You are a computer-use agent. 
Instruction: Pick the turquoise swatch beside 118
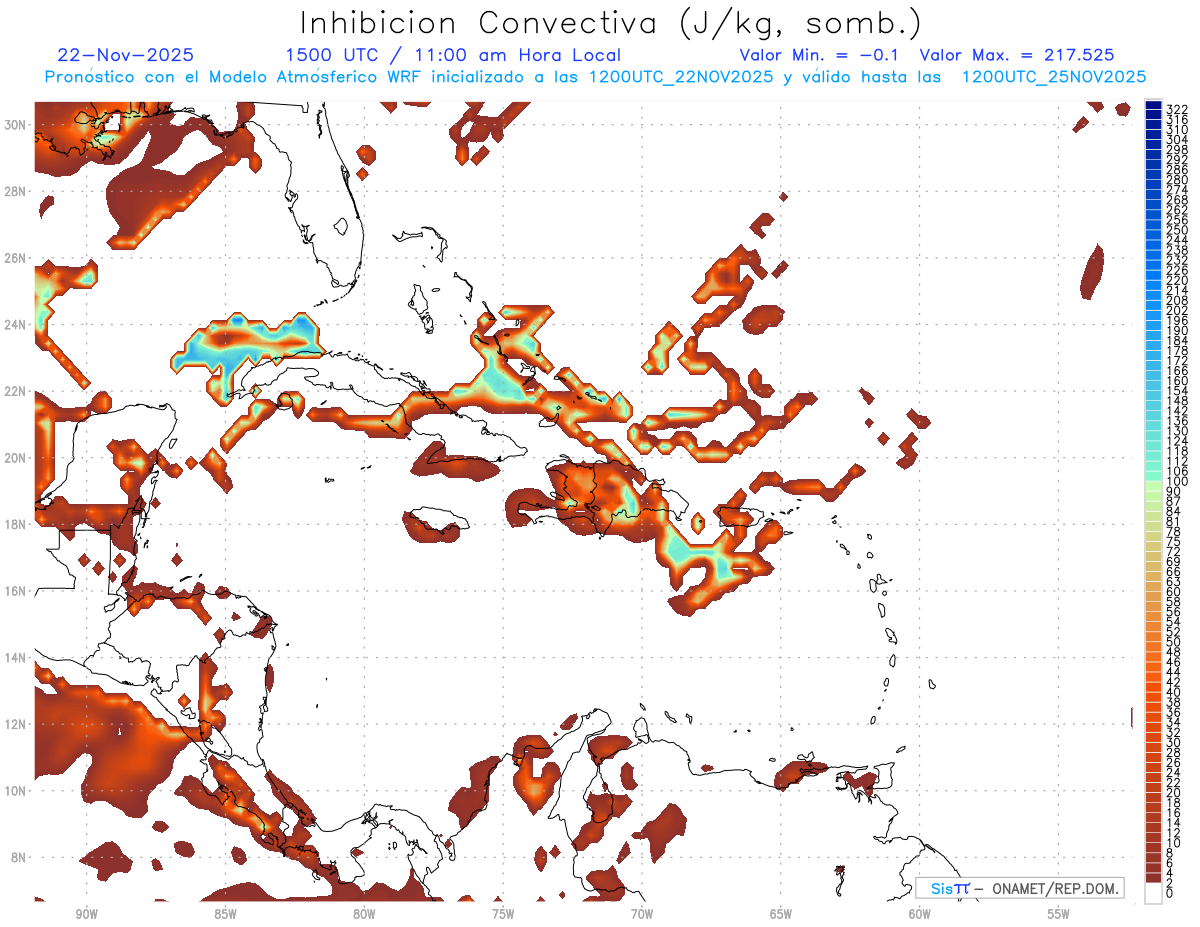[x=1154, y=447]
